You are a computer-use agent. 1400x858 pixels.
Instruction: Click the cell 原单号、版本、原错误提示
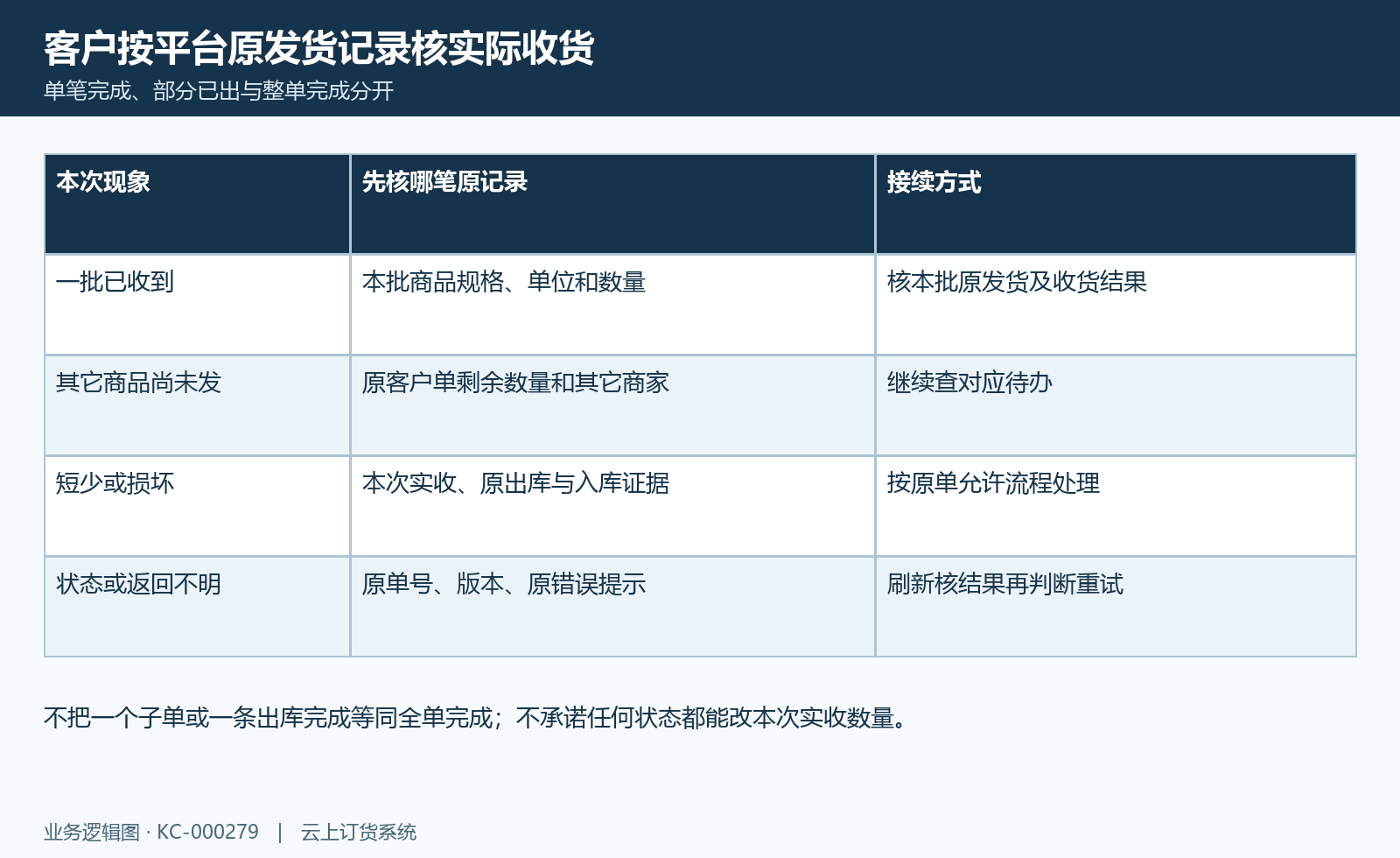point(612,607)
